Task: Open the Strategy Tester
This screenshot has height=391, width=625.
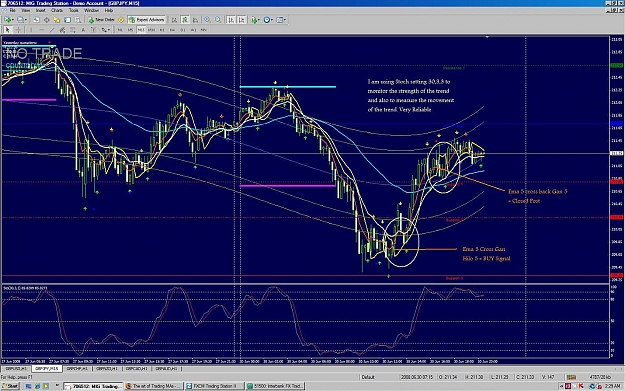Action: tap(78, 20)
